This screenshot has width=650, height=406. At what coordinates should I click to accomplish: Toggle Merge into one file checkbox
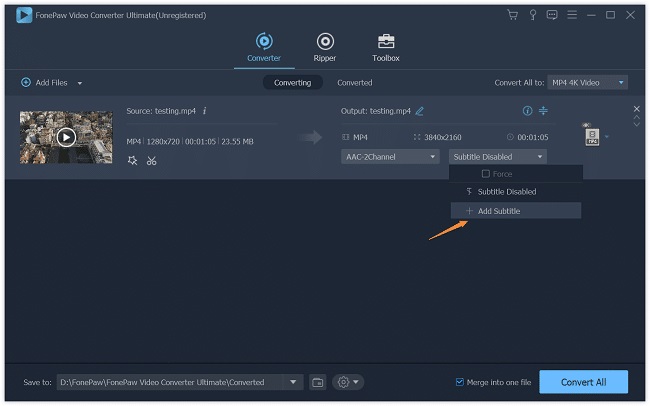459,382
